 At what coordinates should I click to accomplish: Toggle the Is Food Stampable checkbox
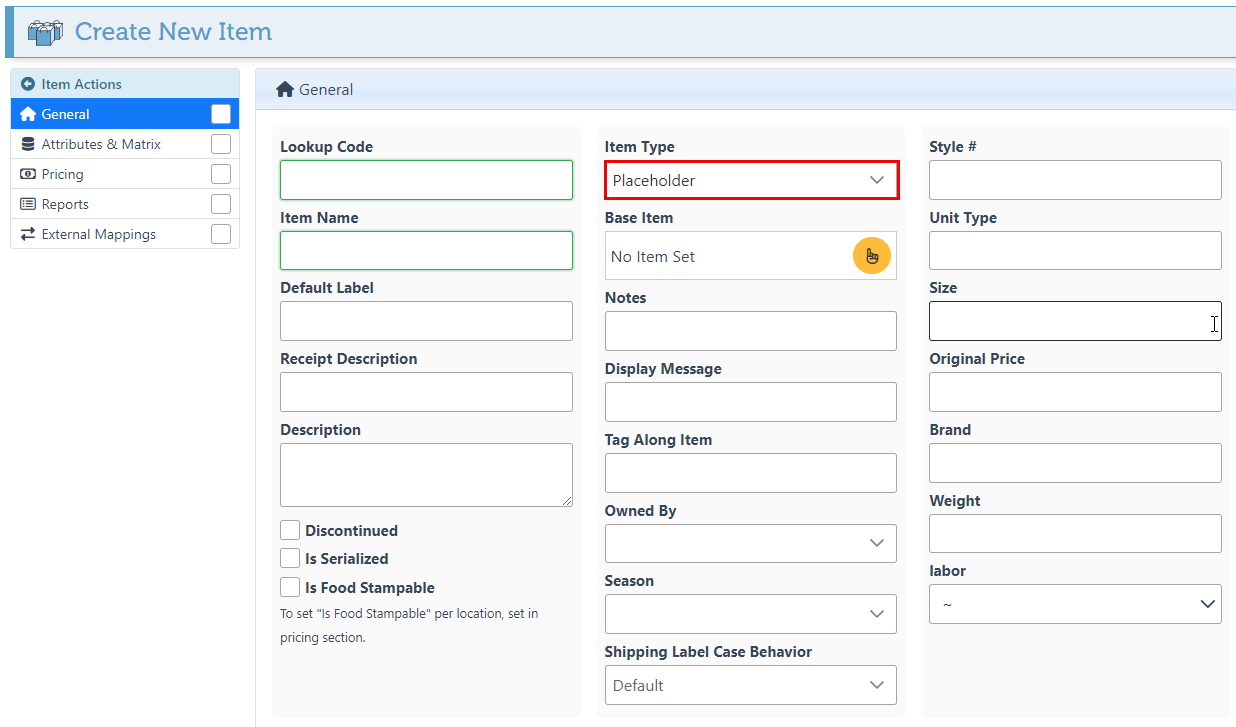[x=290, y=587]
